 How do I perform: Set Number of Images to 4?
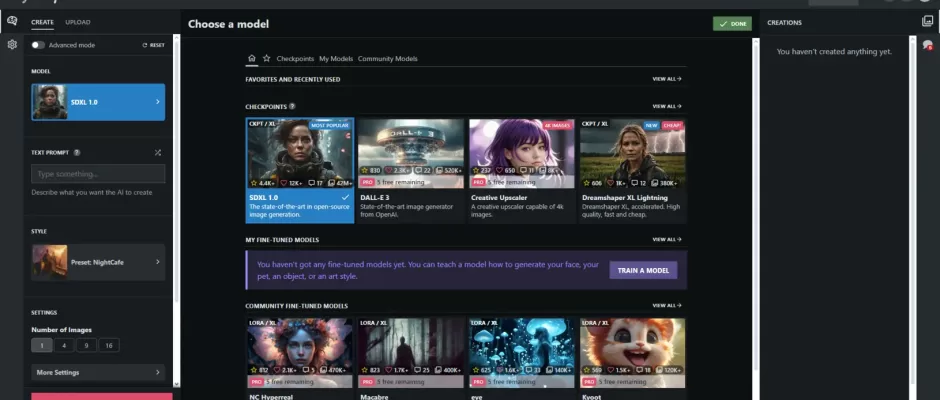coord(64,345)
